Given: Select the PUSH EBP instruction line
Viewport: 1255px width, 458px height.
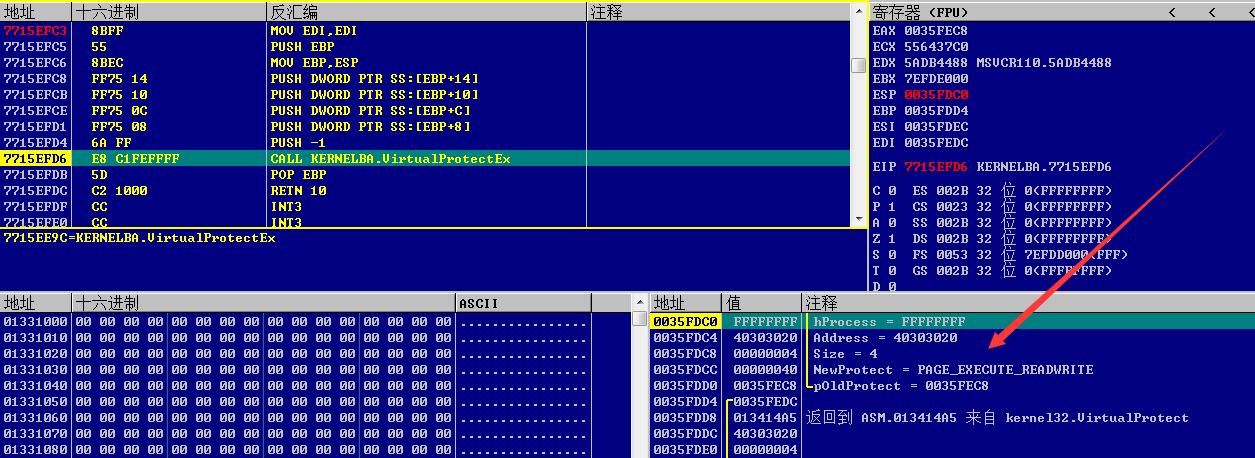Looking at the screenshot, I should click(425, 47).
